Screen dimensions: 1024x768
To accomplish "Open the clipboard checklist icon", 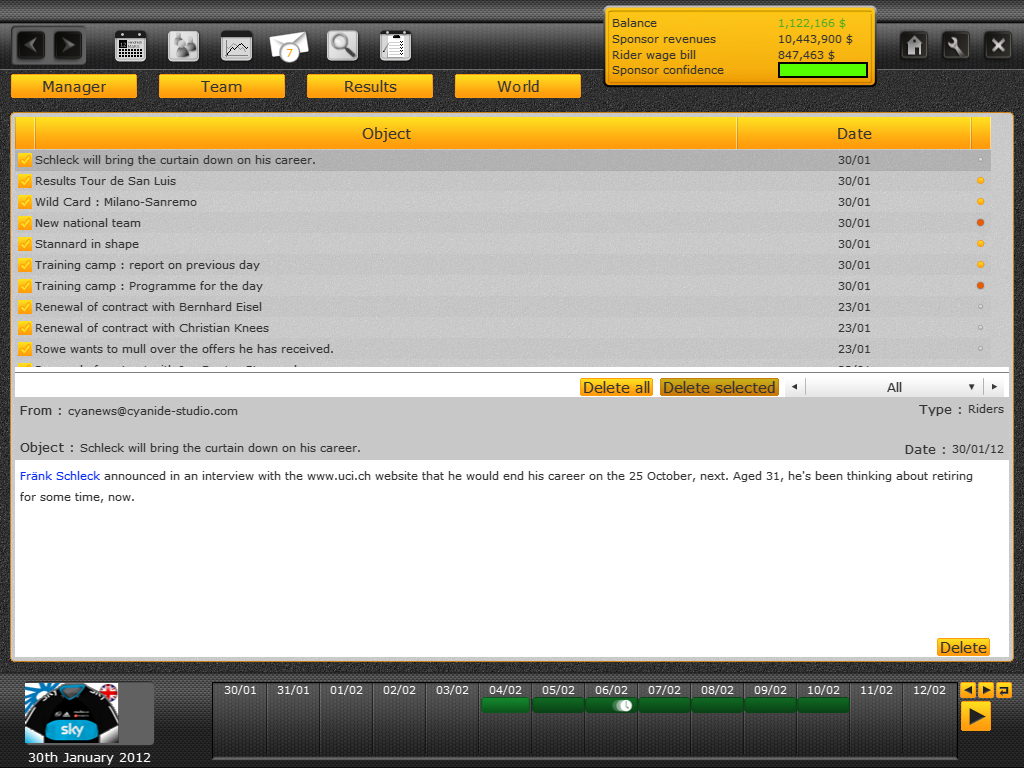I will (x=396, y=46).
